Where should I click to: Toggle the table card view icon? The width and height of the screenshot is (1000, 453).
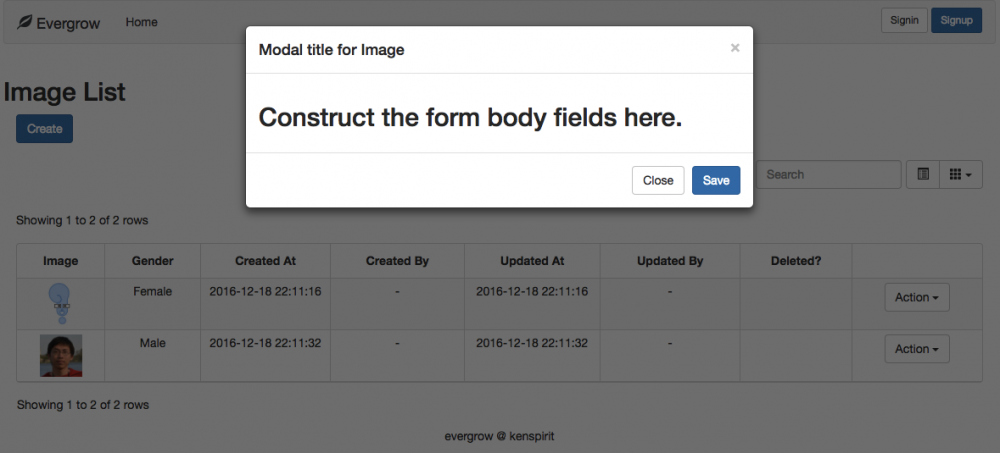click(x=923, y=174)
